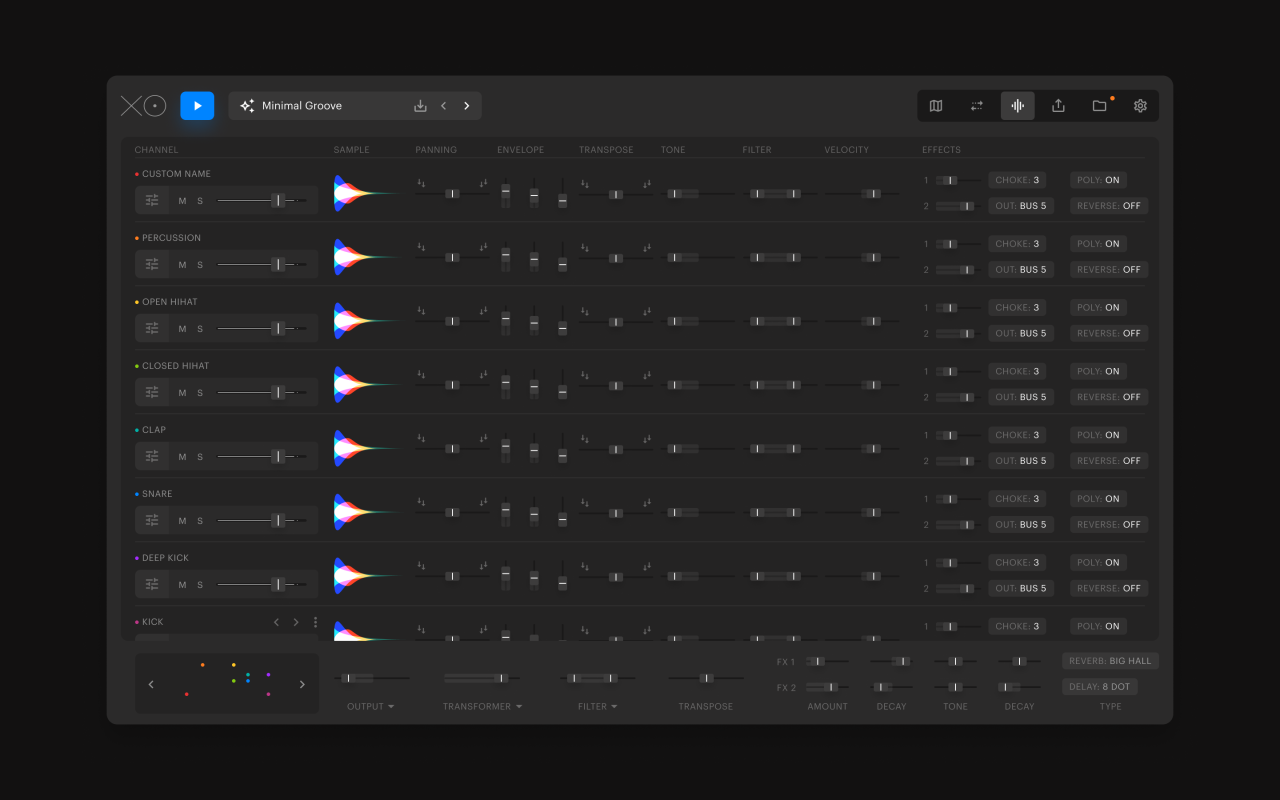Open the three-dot menu on Kick channel
Viewport: 1280px width, 800px height.
[316, 622]
